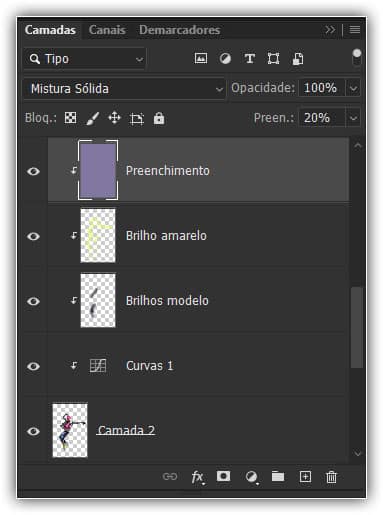Turn layer filtering toggle on or off
The width and height of the screenshot is (383, 515).
(357, 57)
